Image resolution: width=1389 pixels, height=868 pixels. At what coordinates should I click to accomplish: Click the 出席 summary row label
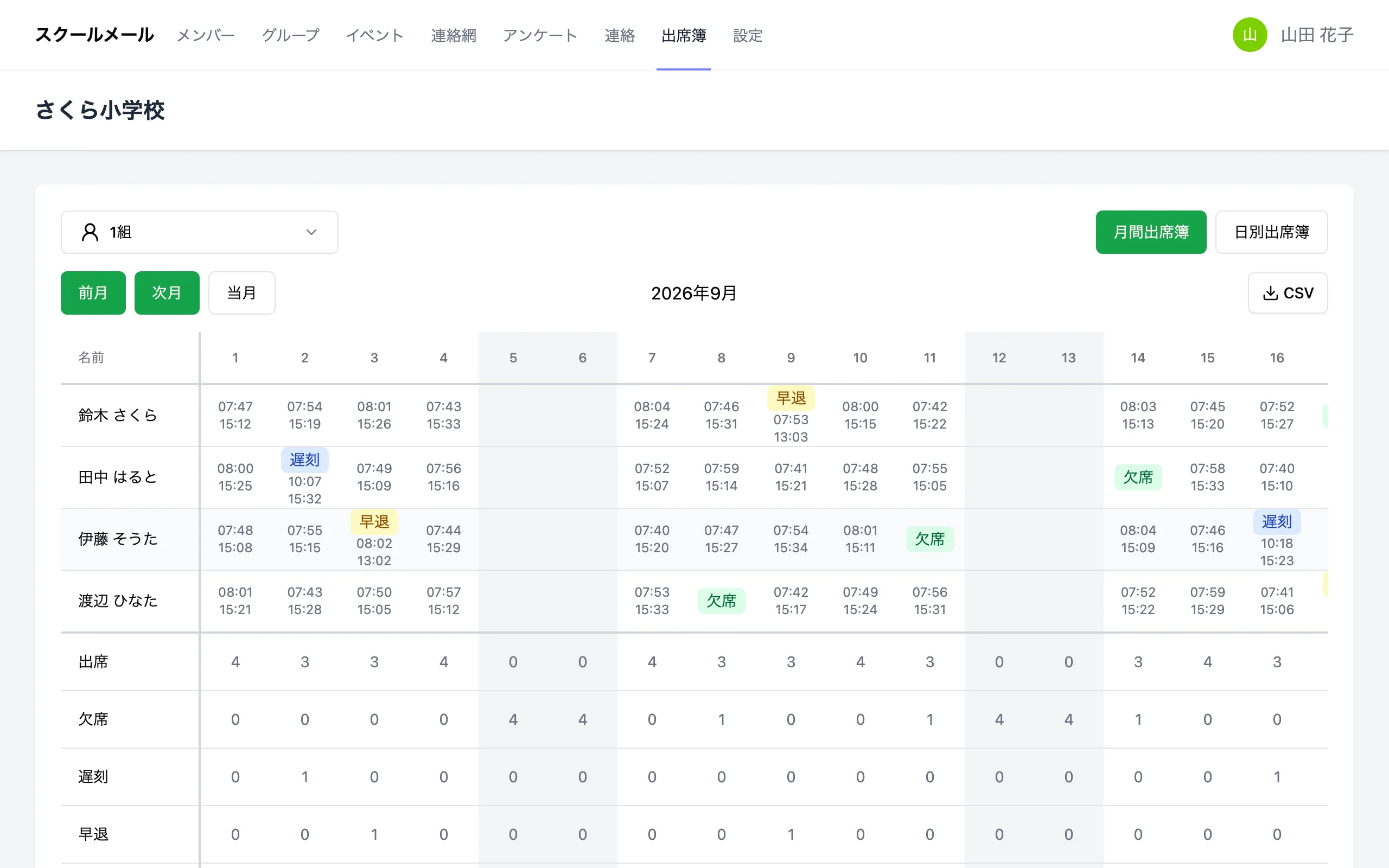click(x=93, y=662)
